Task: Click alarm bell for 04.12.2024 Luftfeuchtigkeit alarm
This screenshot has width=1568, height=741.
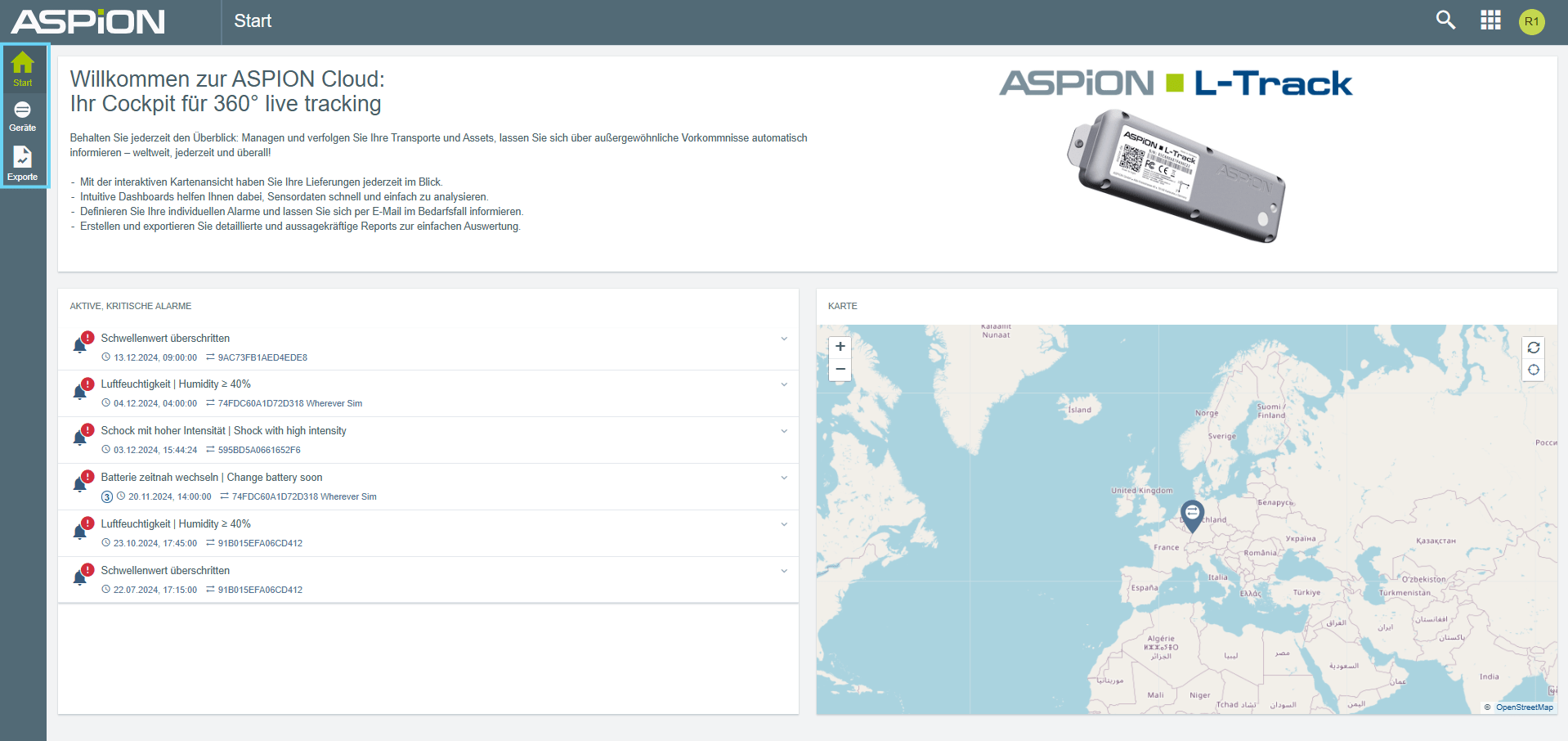Action: (82, 389)
